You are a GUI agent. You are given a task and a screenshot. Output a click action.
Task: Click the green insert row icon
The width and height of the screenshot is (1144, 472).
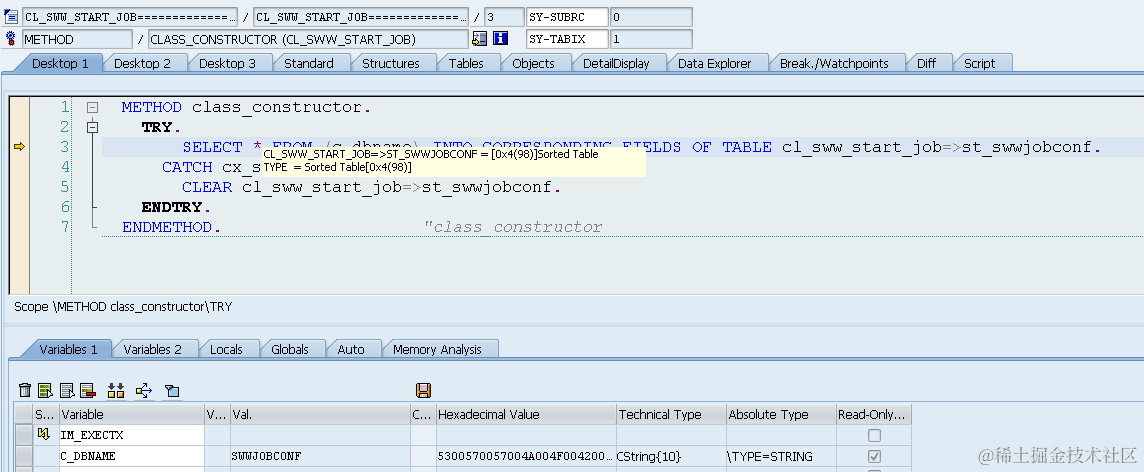46,390
